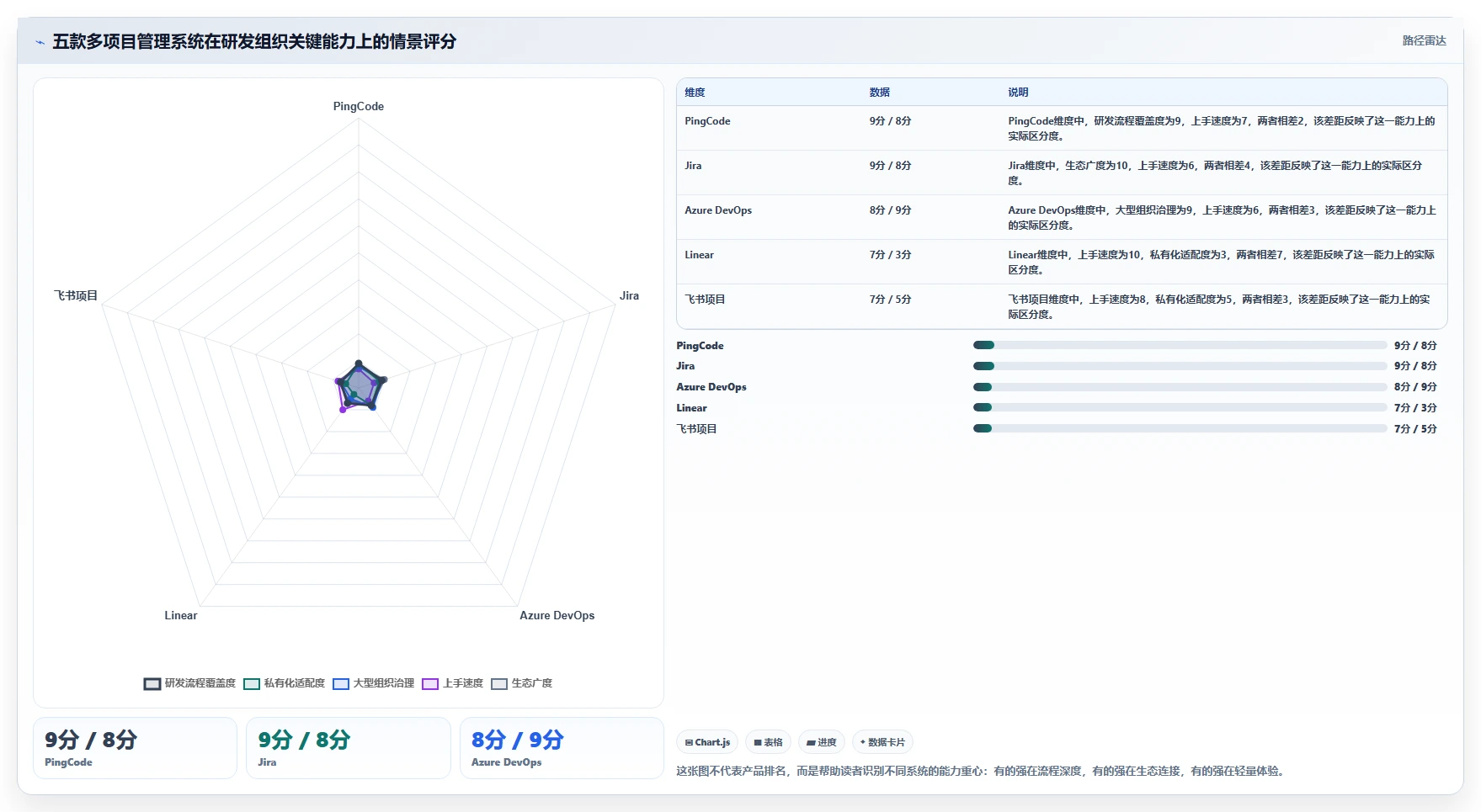Toggle the 大型组织治理 legend series

373,683
